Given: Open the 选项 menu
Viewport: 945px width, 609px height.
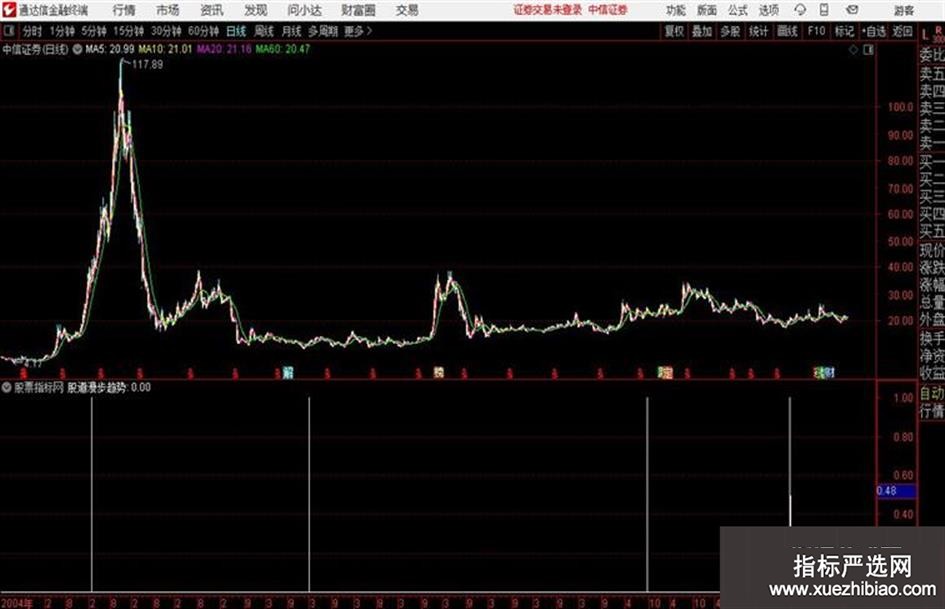Looking at the screenshot, I should pyautogui.click(x=768, y=10).
